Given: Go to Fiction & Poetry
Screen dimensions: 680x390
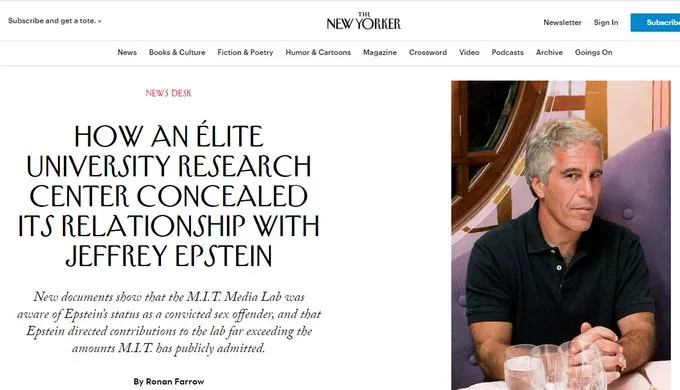Looking at the screenshot, I should coord(245,52).
